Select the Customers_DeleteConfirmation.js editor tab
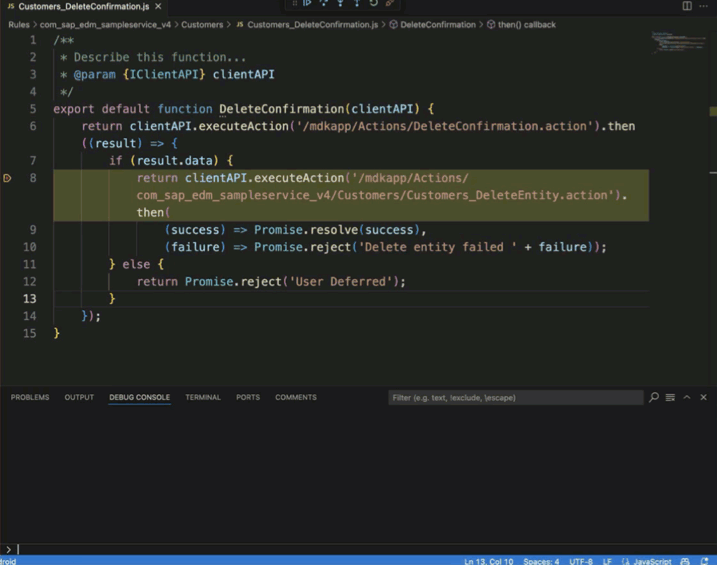 click(x=84, y=6)
